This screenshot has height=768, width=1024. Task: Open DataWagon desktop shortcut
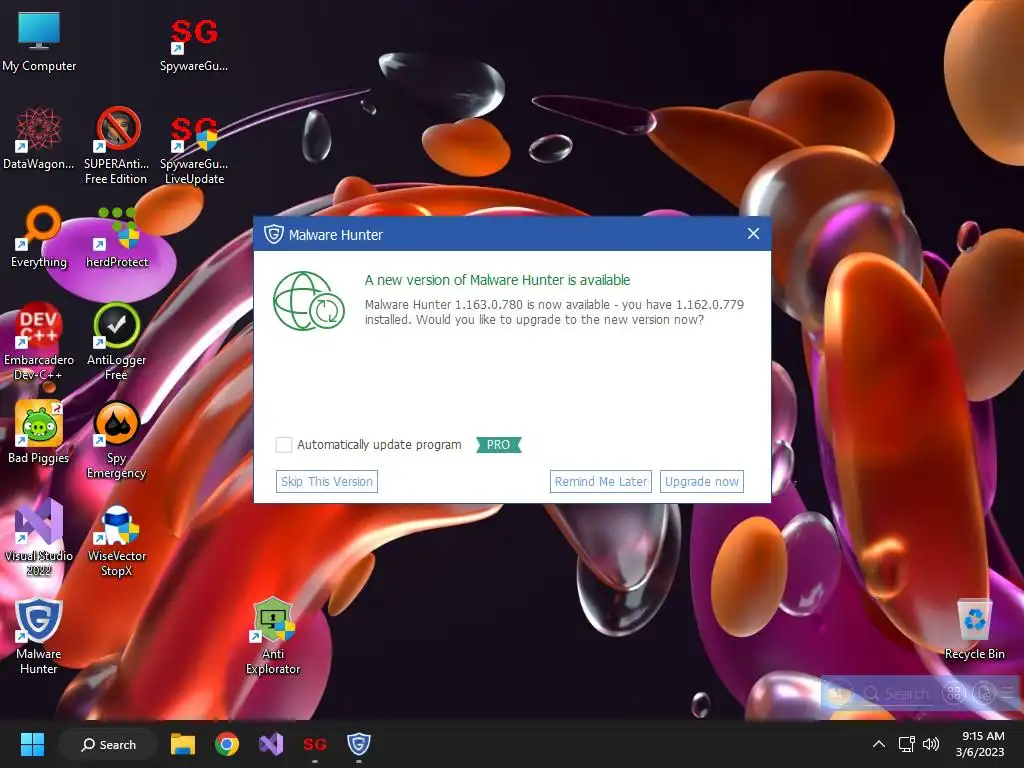coord(39,138)
